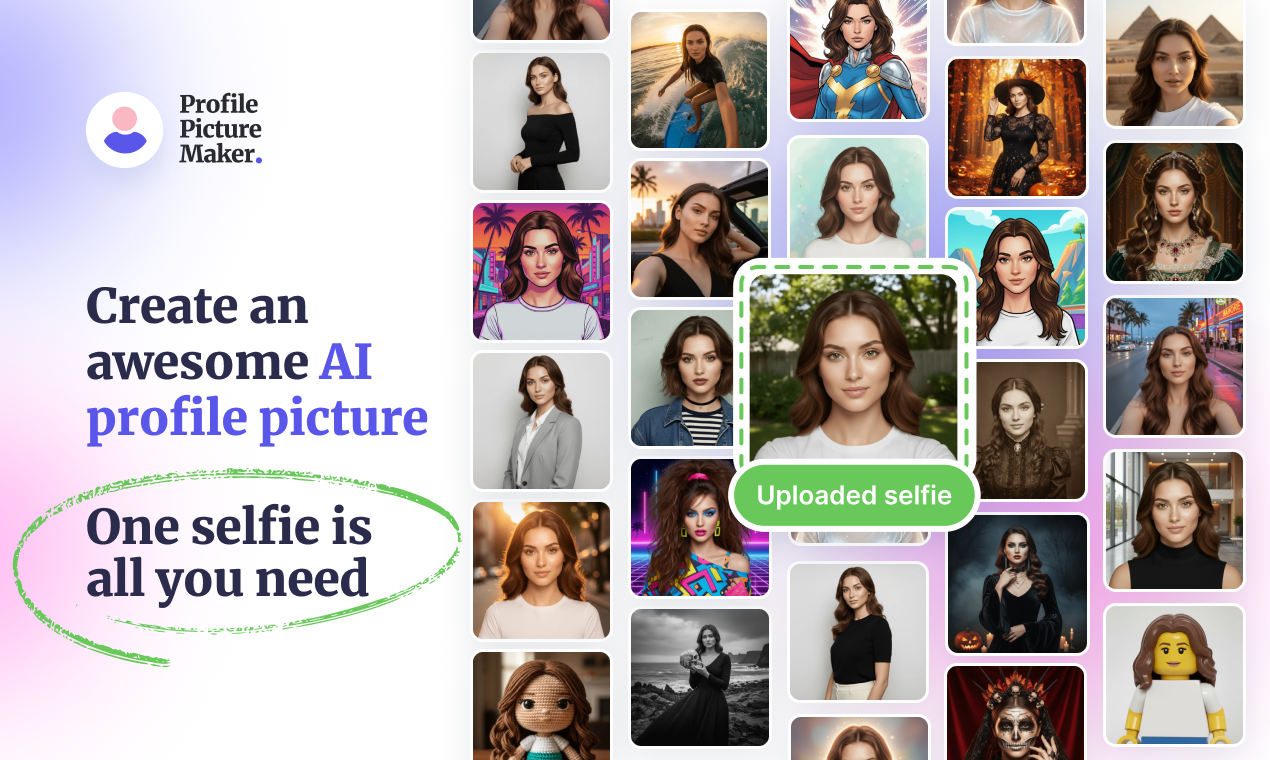1270x760 pixels.
Task: Open the surfing on a wave picture
Action: [699, 80]
